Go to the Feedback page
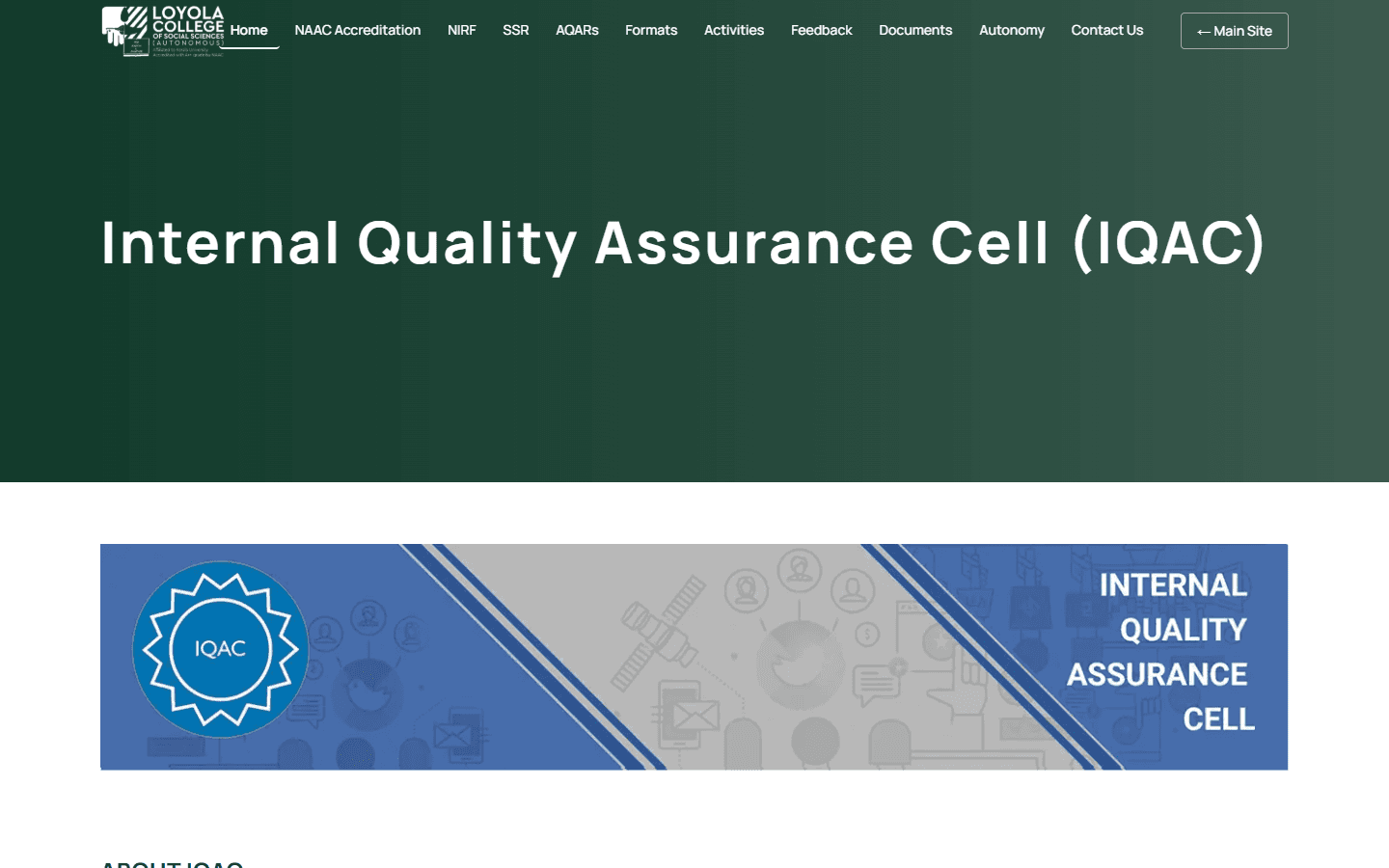The image size is (1389, 868). coord(822,30)
